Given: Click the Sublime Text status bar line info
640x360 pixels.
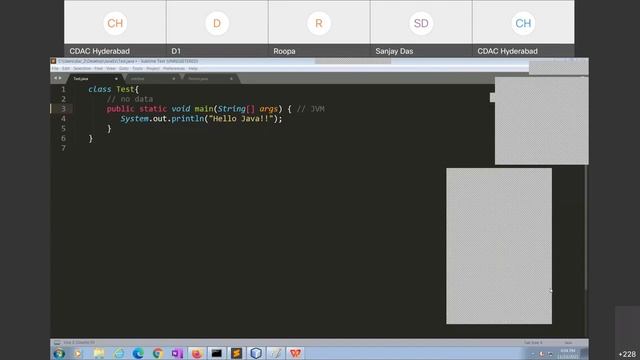Looking at the screenshot, I should click(x=79, y=342).
